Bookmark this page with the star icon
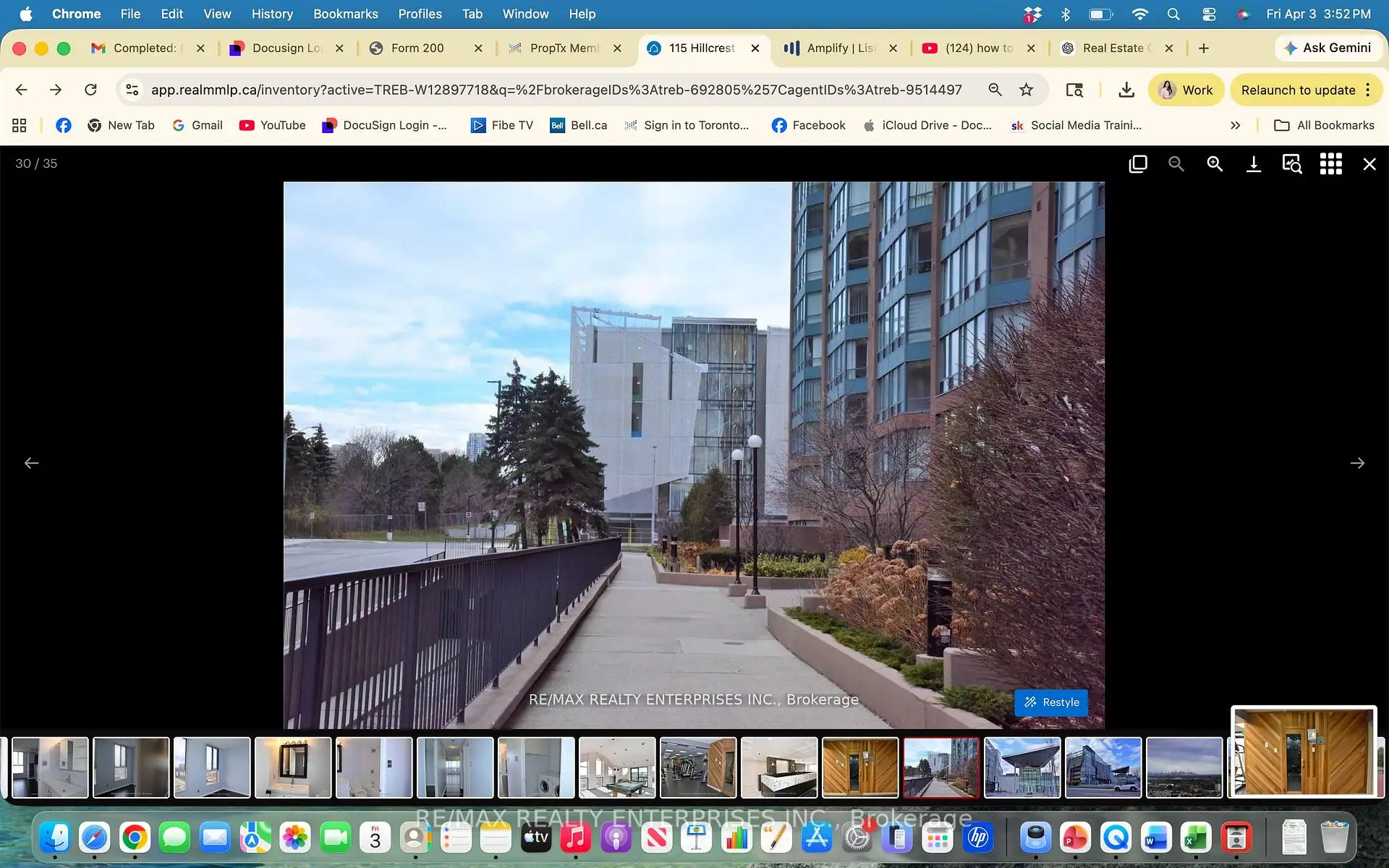The width and height of the screenshot is (1389, 868). (1026, 90)
